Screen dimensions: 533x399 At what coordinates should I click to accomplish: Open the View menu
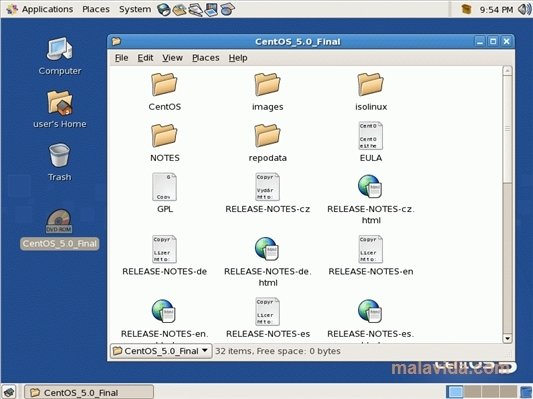[172, 58]
